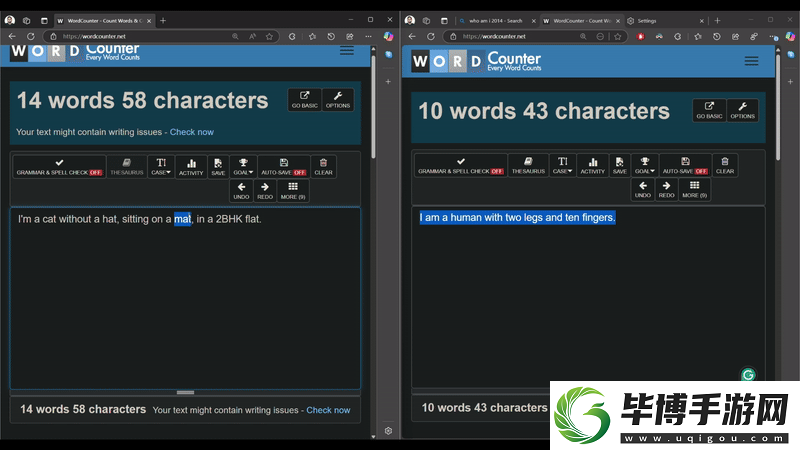Switch to the Settings tab in right browser
The width and height of the screenshot is (800, 450).
[665, 21]
